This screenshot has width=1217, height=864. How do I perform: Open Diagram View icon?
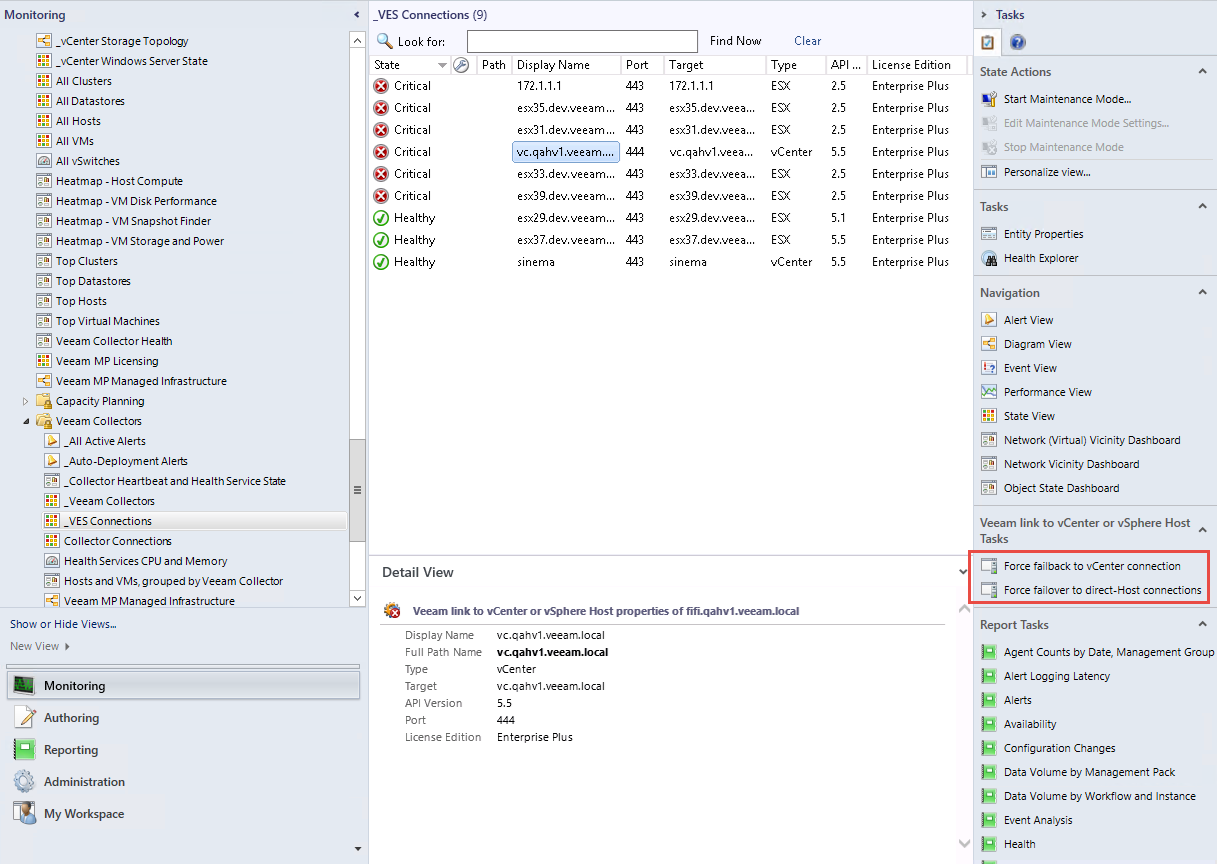pos(988,344)
